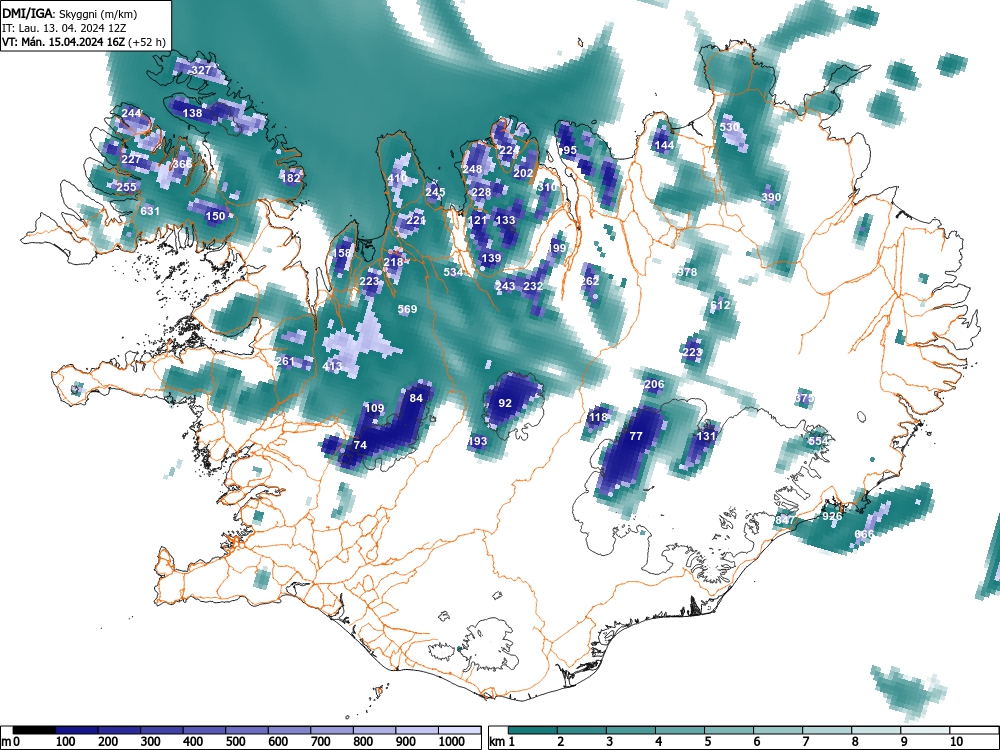Click the visibility value 666 offshore southeast
This screenshot has width=1000, height=750.
[x=865, y=534]
